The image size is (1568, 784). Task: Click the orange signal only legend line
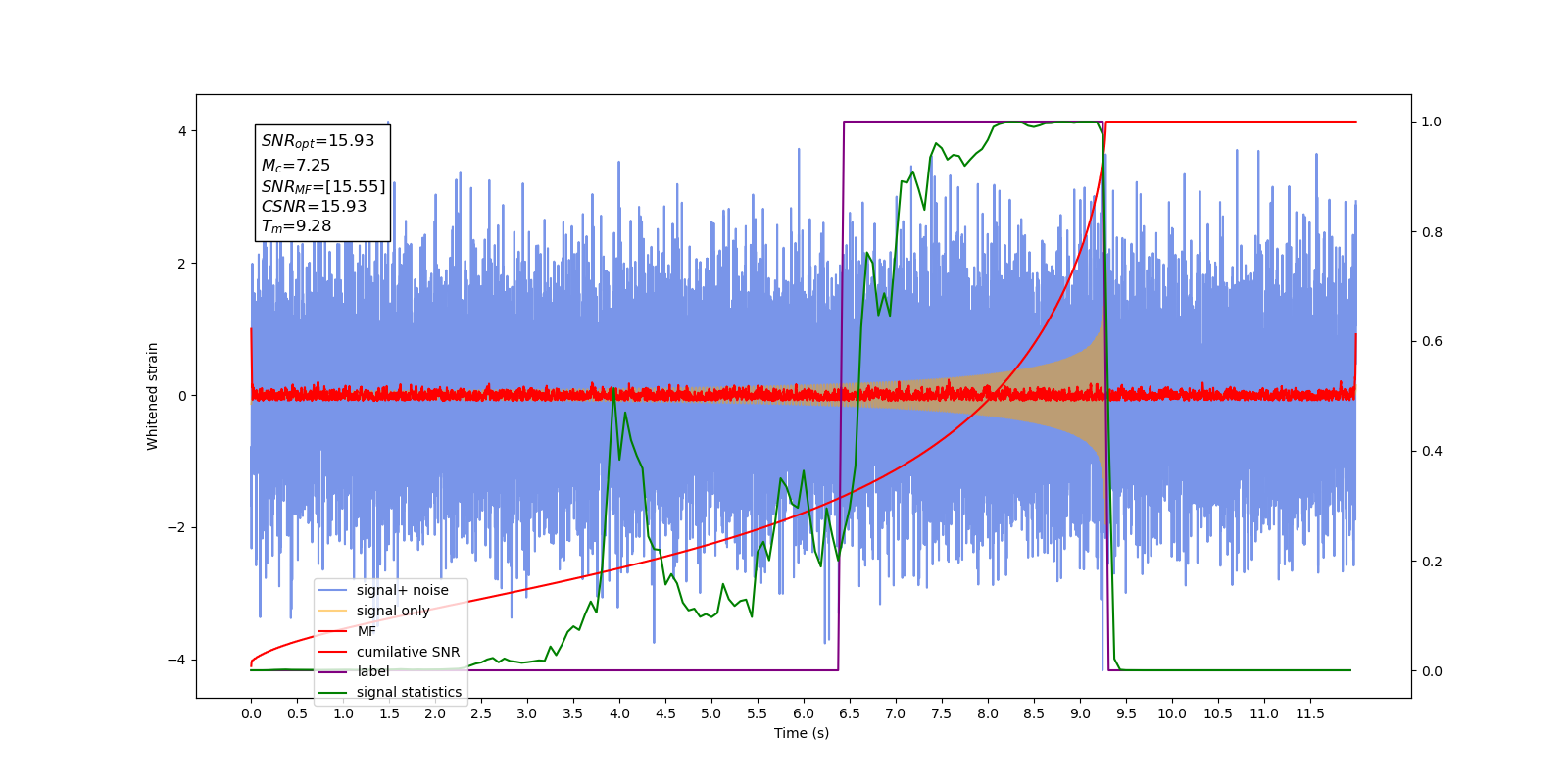[334, 611]
